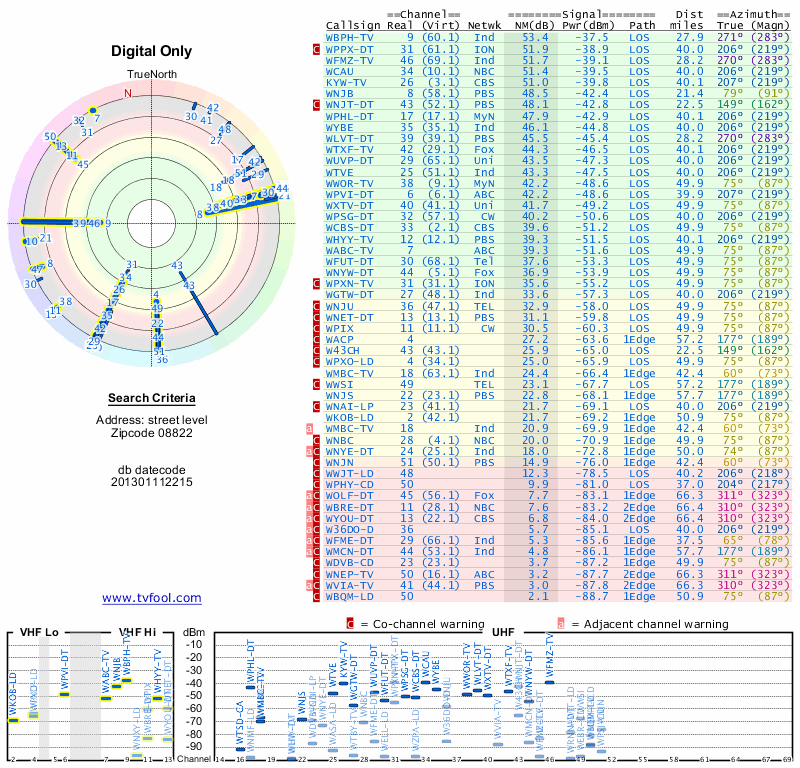Viewport: 800px width, 768px height.
Task: Click the co-channel icon in the legend
Action: (x=350, y=624)
